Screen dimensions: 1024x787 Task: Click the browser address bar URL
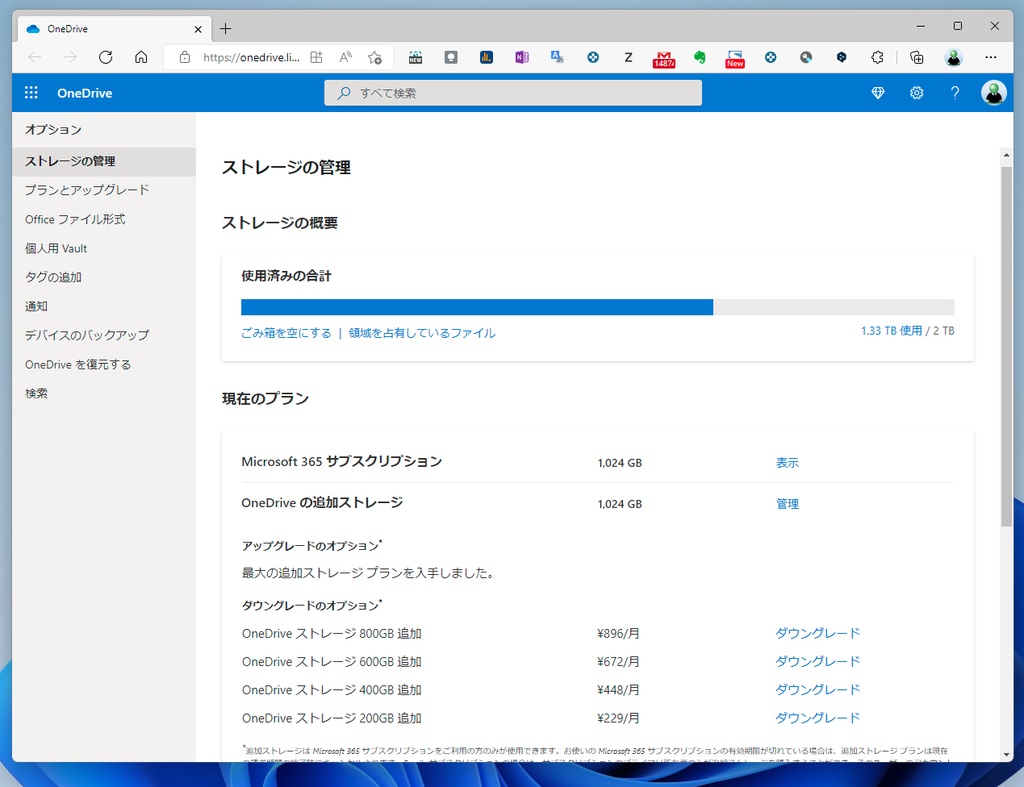tap(251, 57)
